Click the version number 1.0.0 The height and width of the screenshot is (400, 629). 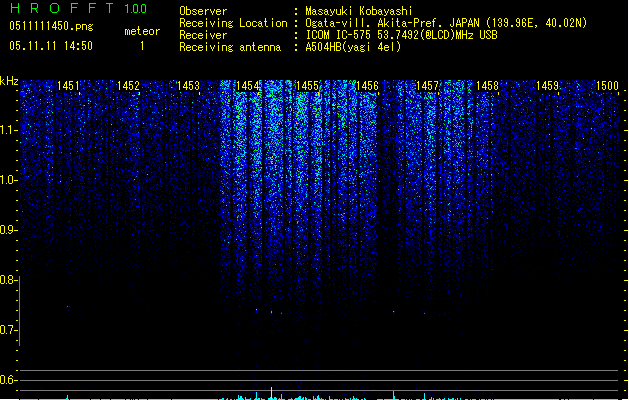pos(136,9)
